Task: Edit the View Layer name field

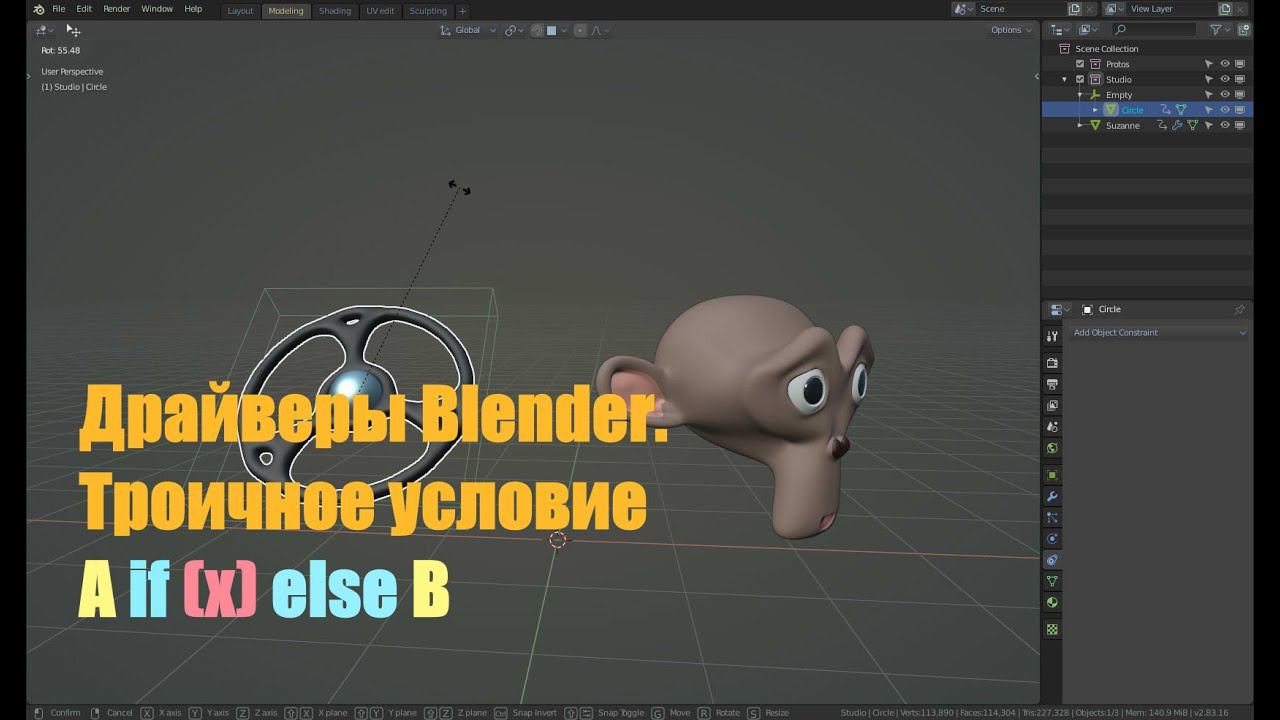Action: pos(1170,9)
